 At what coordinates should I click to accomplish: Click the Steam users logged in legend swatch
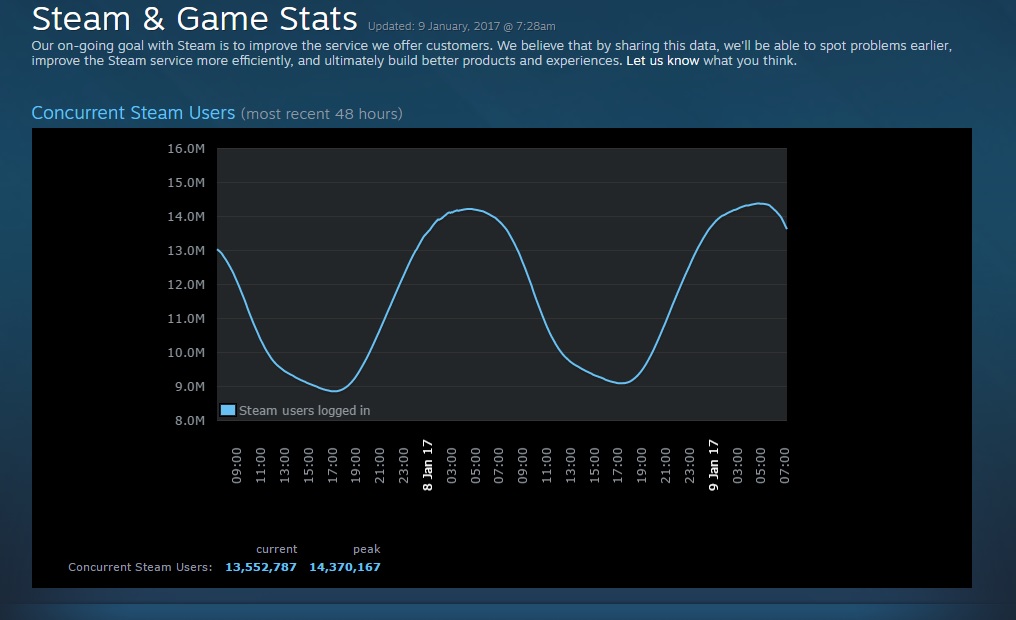[x=227, y=410]
